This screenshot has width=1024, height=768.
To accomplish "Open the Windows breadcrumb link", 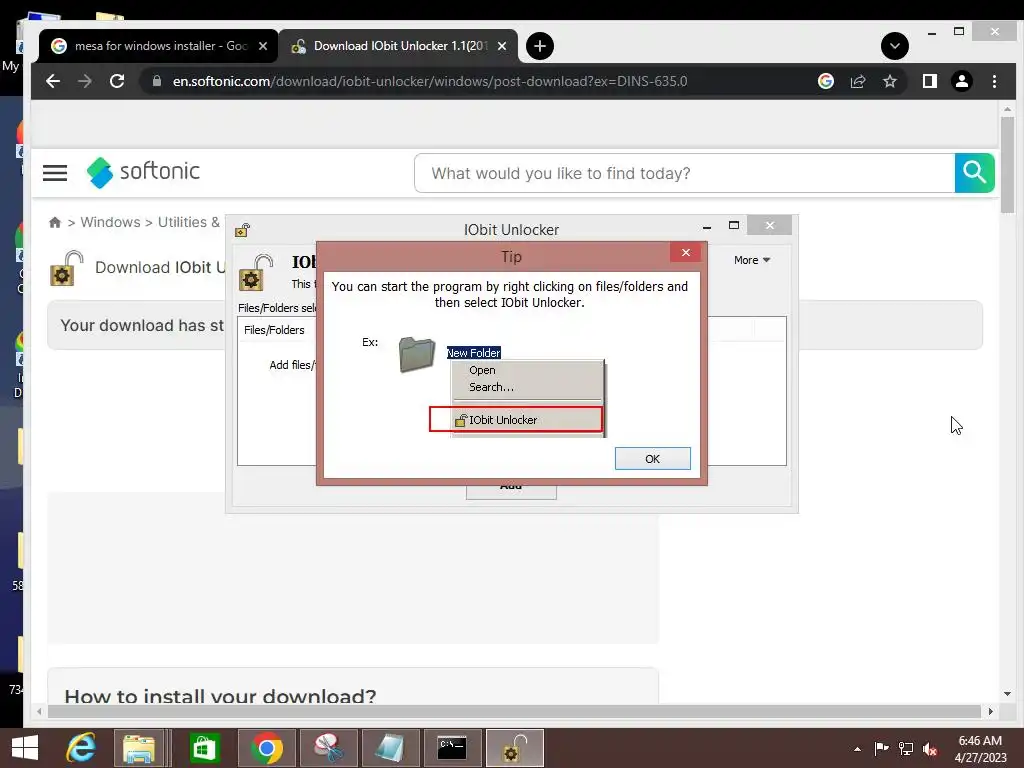I will click(x=110, y=222).
